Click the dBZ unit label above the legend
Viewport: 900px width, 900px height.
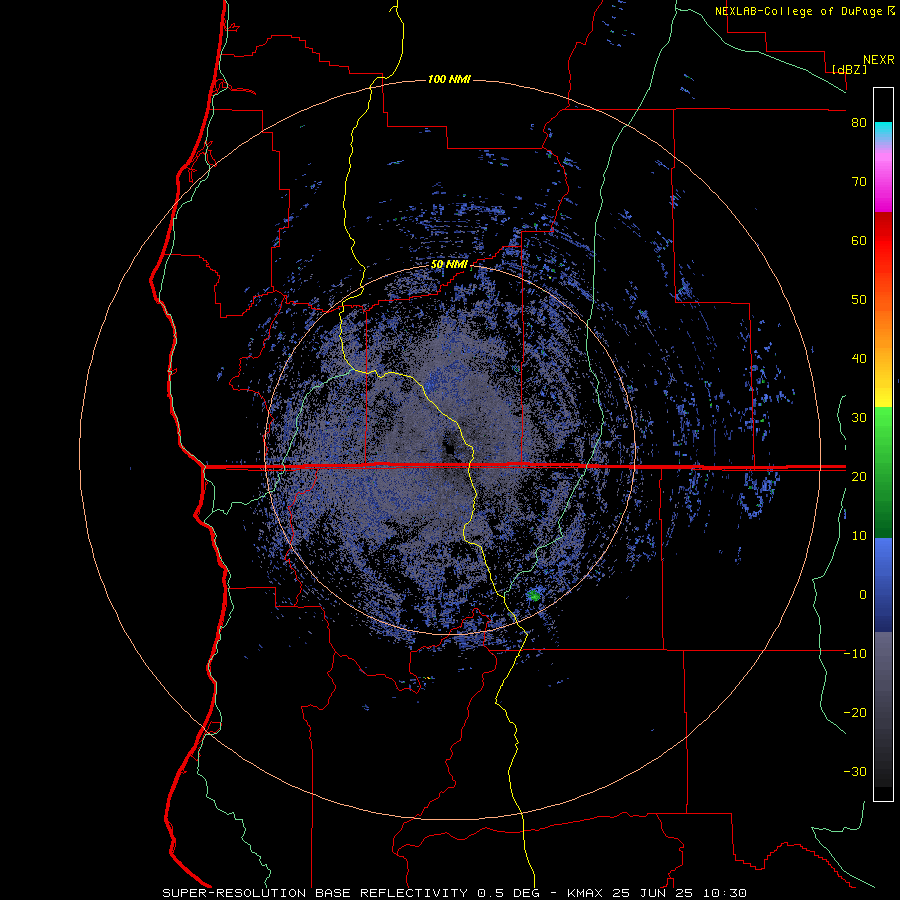[x=849, y=69]
